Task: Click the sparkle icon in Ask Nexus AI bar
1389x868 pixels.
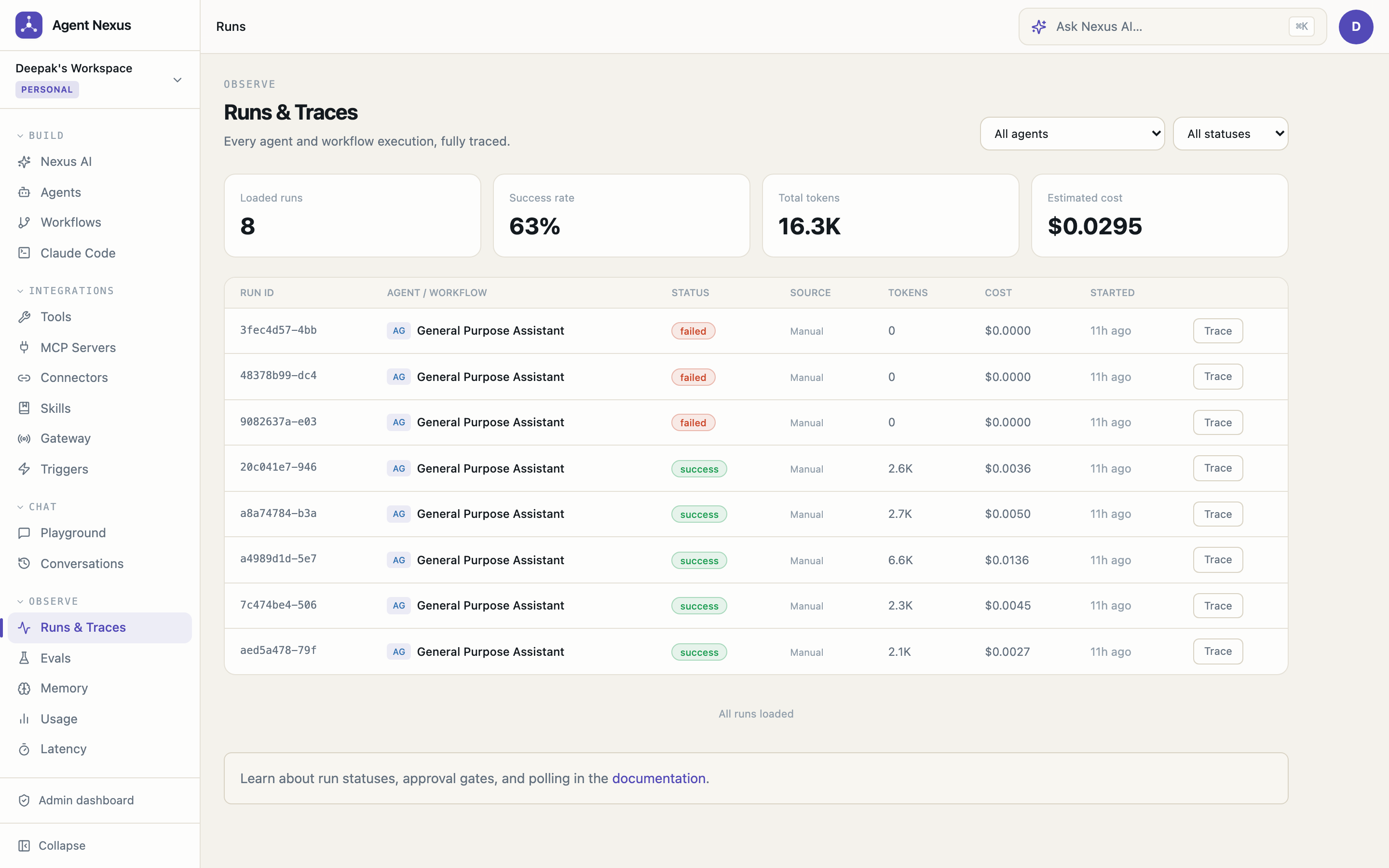Action: tap(1039, 27)
